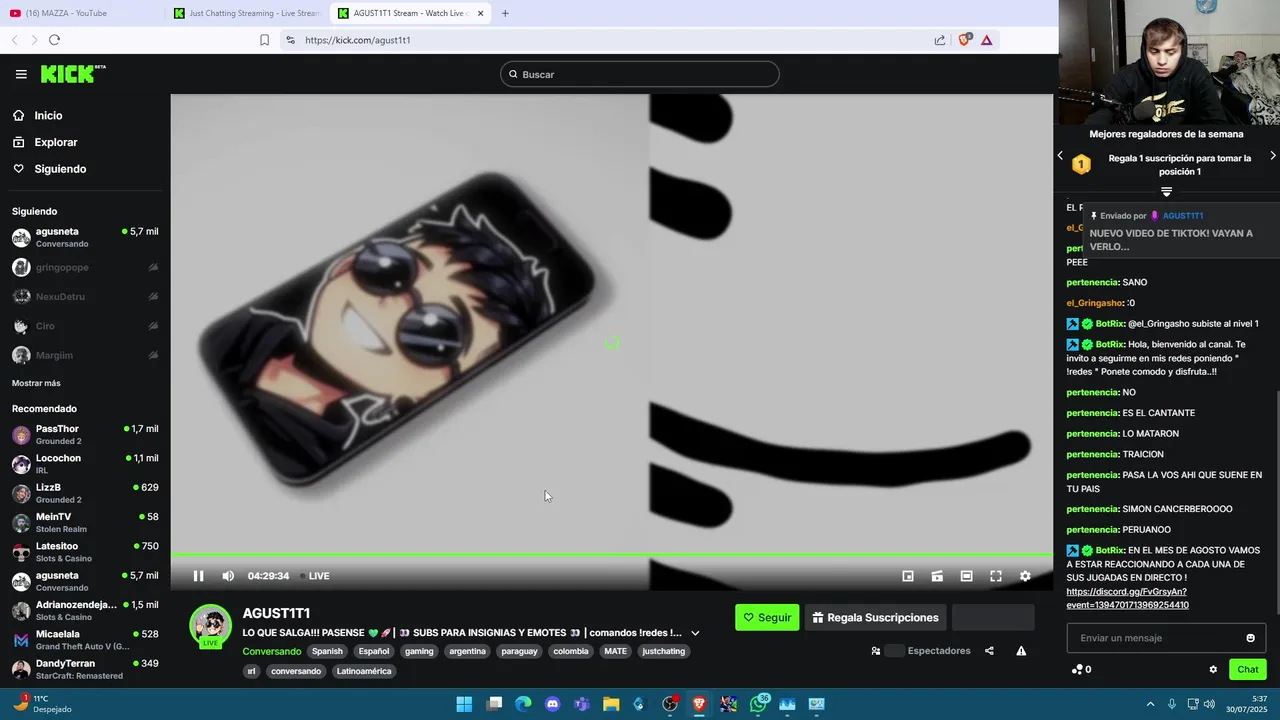Follow the channel with Seguir button
Image resolution: width=1280 pixels, height=720 pixels.
click(767, 618)
